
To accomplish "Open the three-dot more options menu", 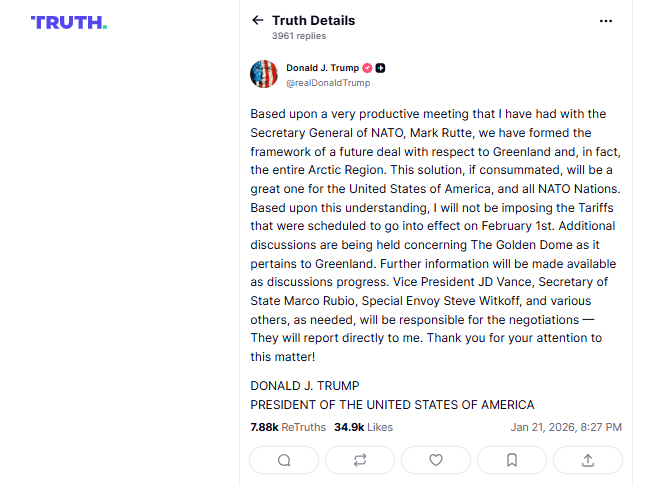I will [606, 20].
